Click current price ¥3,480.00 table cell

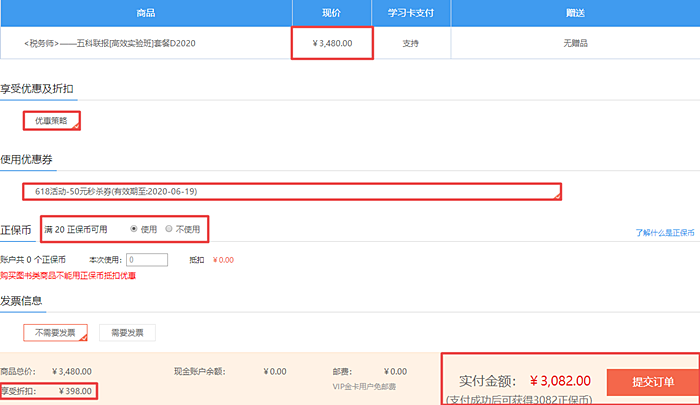click(332, 43)
